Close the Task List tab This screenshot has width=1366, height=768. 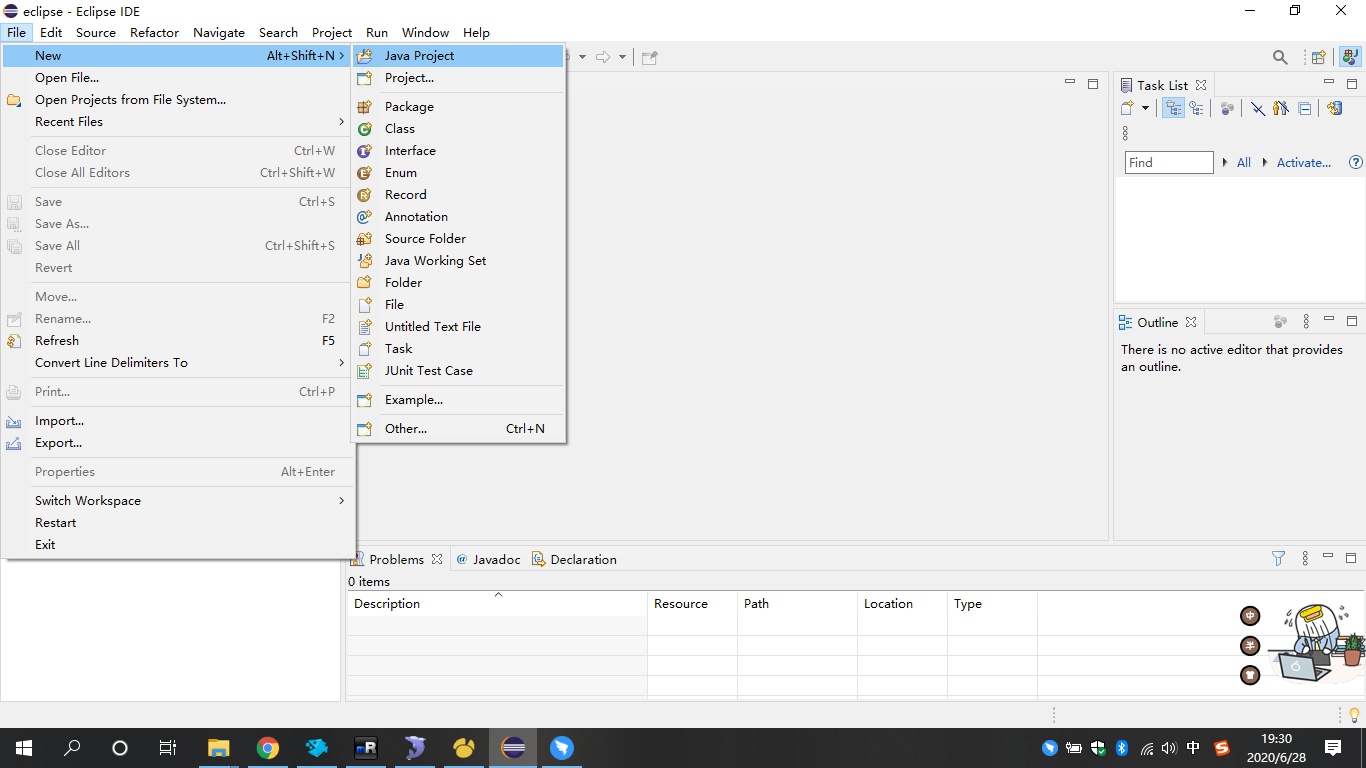point(1201,85)
